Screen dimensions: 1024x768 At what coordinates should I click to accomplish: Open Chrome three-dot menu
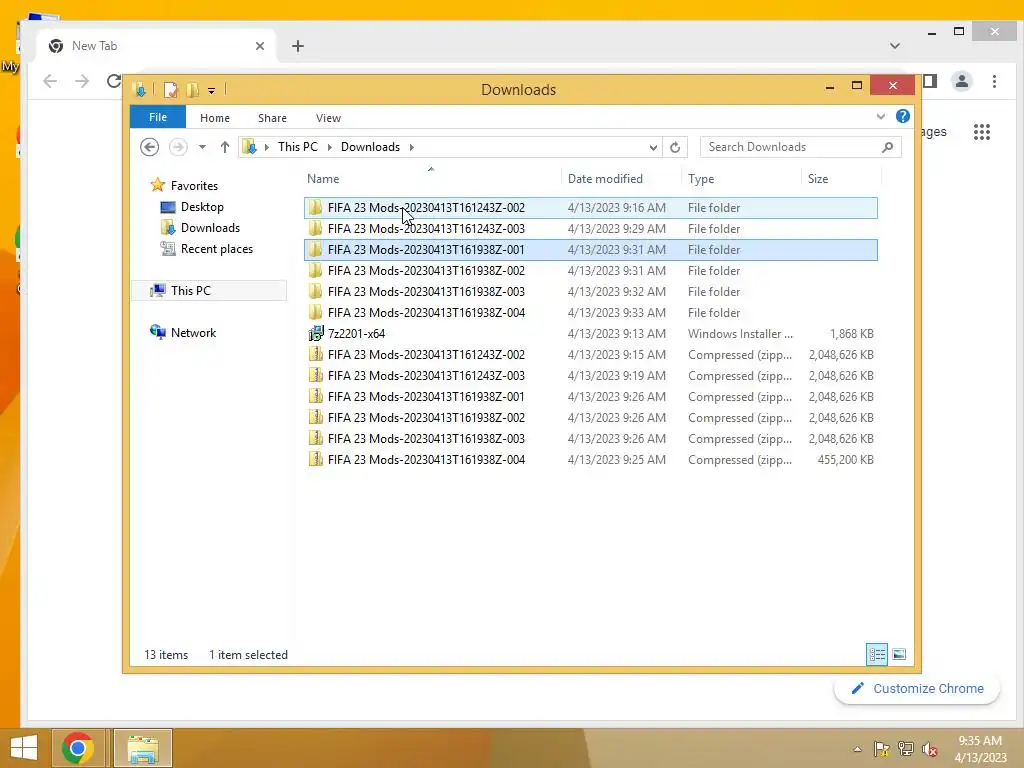(994, 81)
